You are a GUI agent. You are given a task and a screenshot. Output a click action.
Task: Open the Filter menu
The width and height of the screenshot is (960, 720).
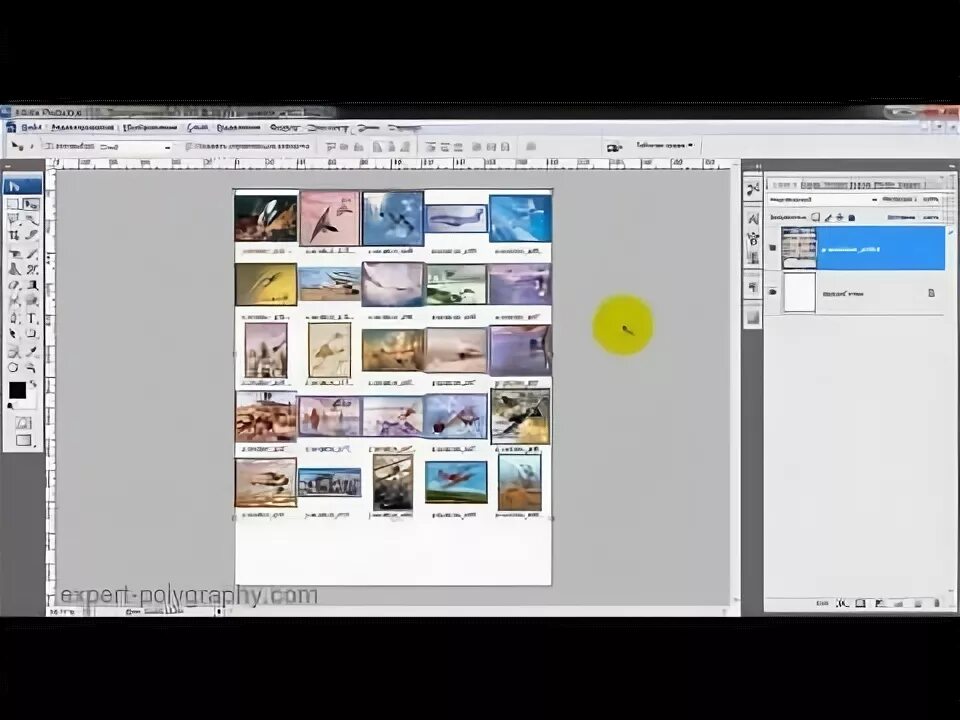(284, 127)
